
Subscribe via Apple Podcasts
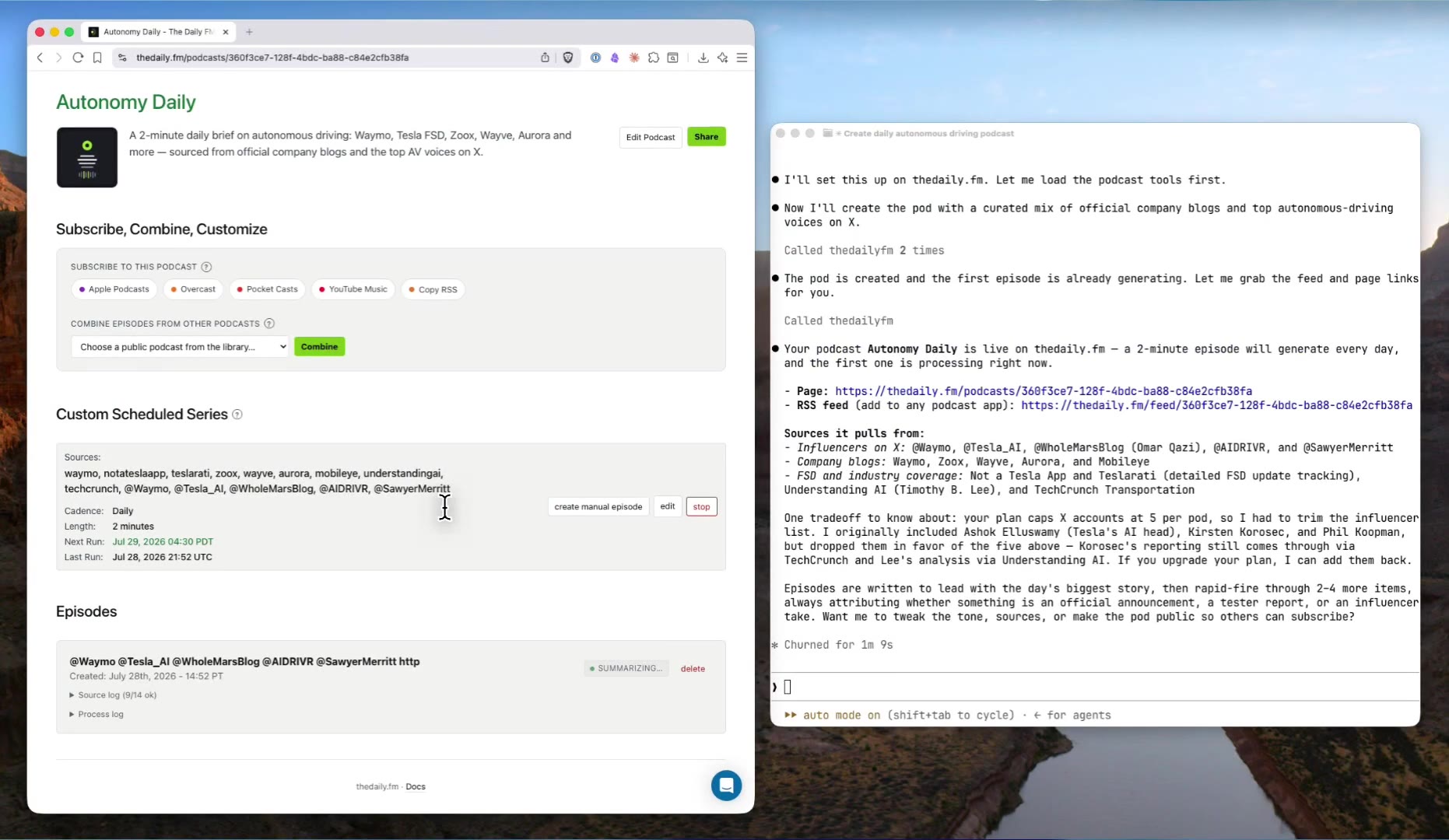114,289
